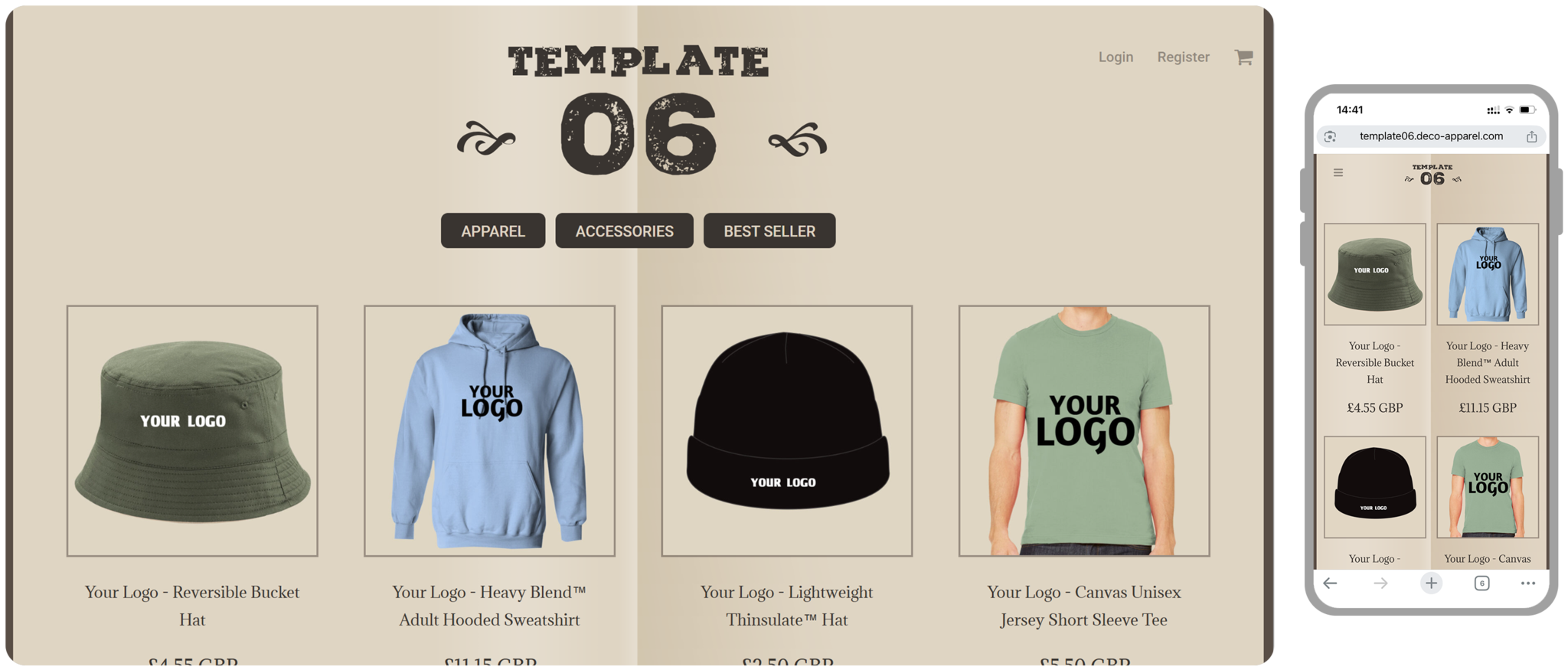This screenshot has height=670, width=1568.
Task: Select the Lightweight Thinsulate Hat title link
Action: pyautogui.click(x=787, y=606)
